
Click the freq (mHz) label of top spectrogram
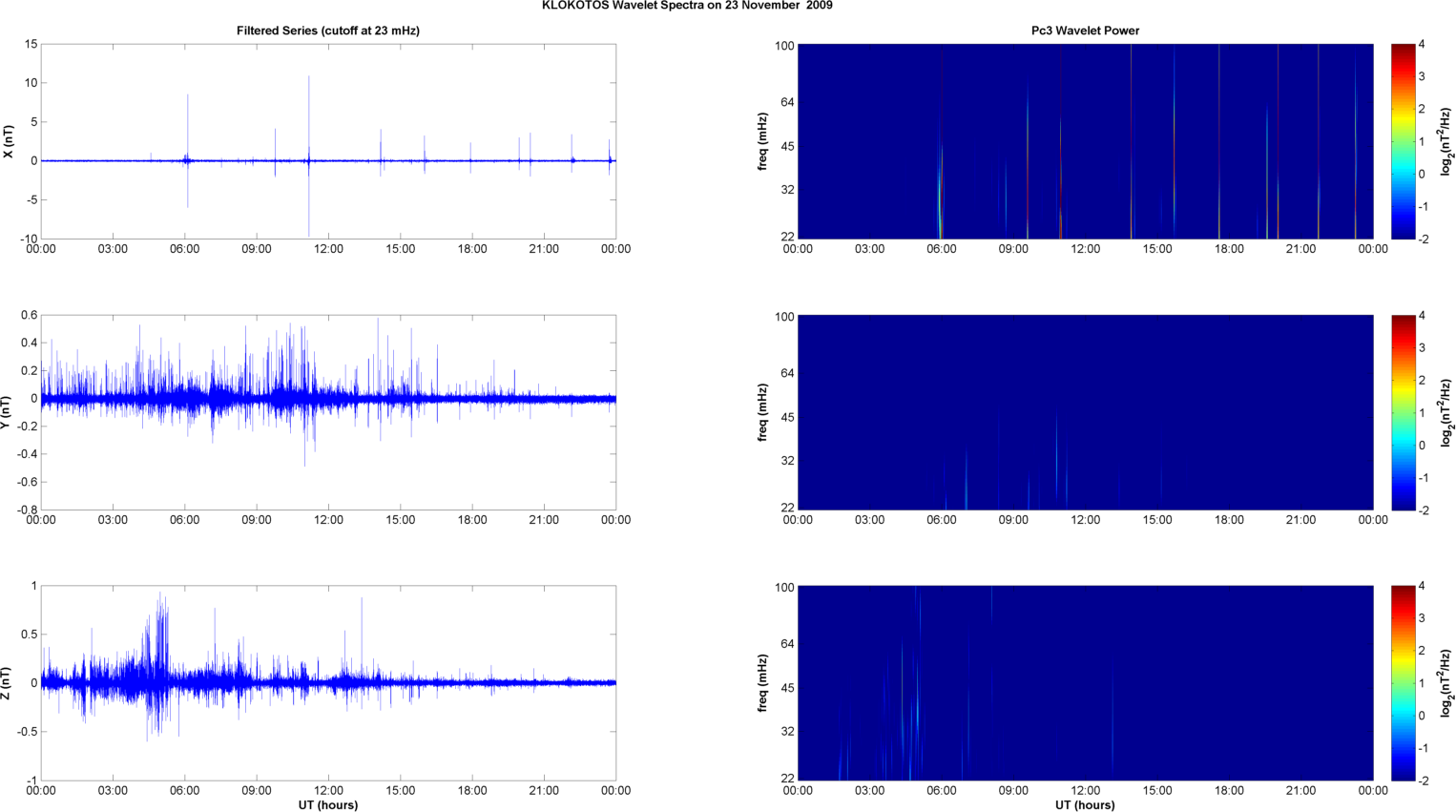click(763, 141)
